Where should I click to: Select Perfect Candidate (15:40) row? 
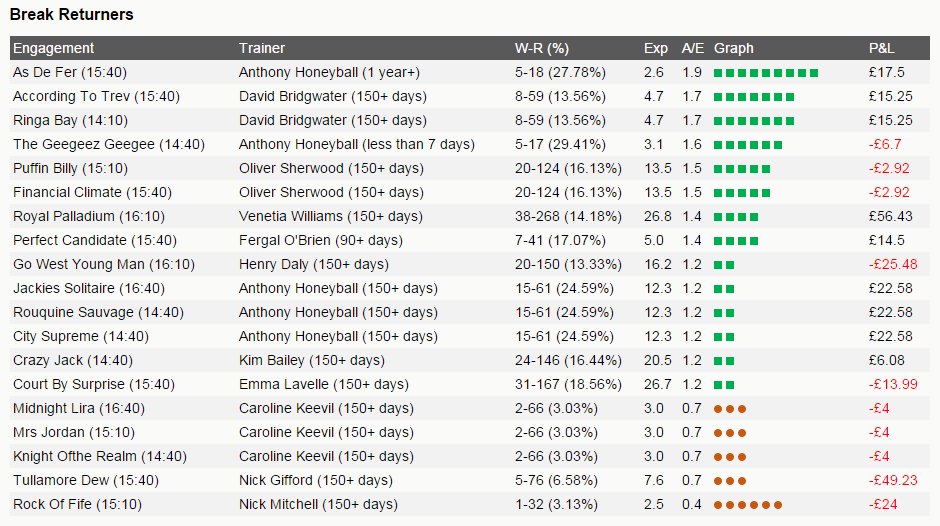[x=95, y=240]
